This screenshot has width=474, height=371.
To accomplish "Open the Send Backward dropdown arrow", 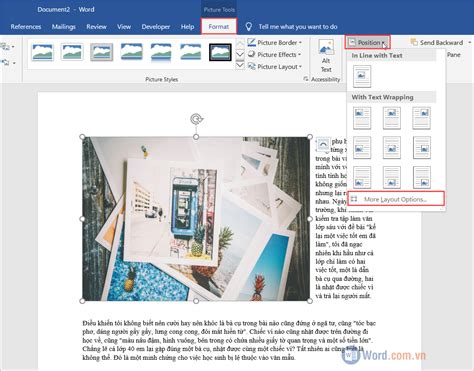I will coord(469,43).
